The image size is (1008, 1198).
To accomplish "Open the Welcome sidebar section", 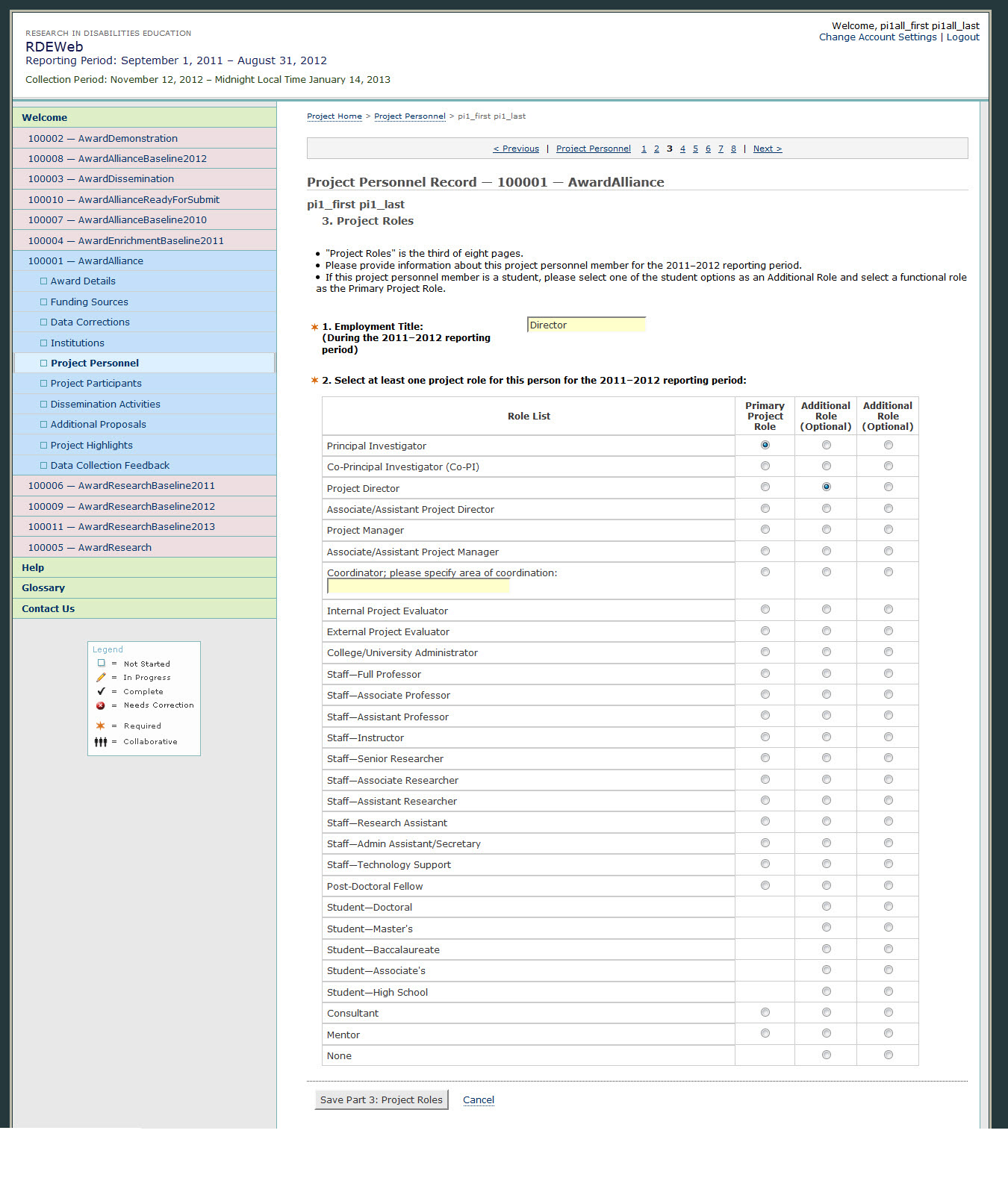I will 144,117.
